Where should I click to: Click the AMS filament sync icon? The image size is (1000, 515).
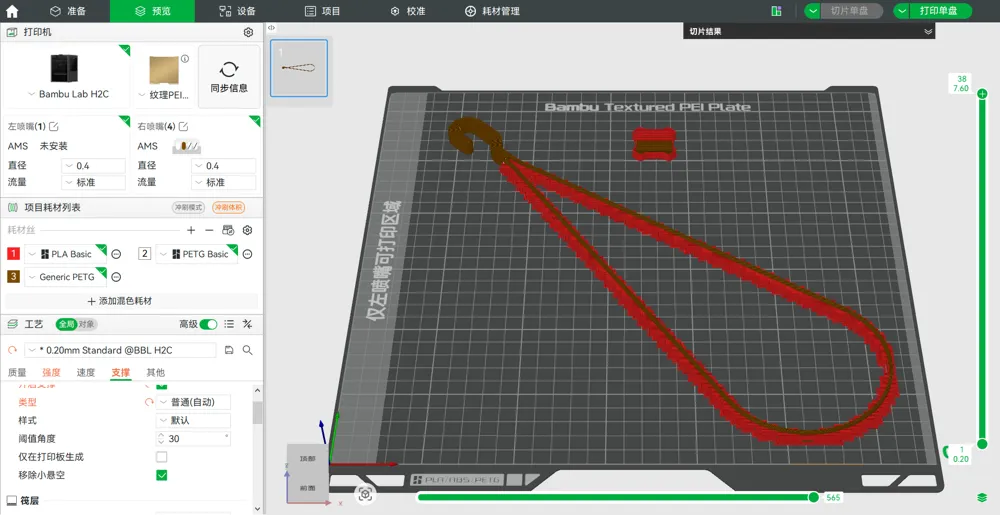click(228, 230)
